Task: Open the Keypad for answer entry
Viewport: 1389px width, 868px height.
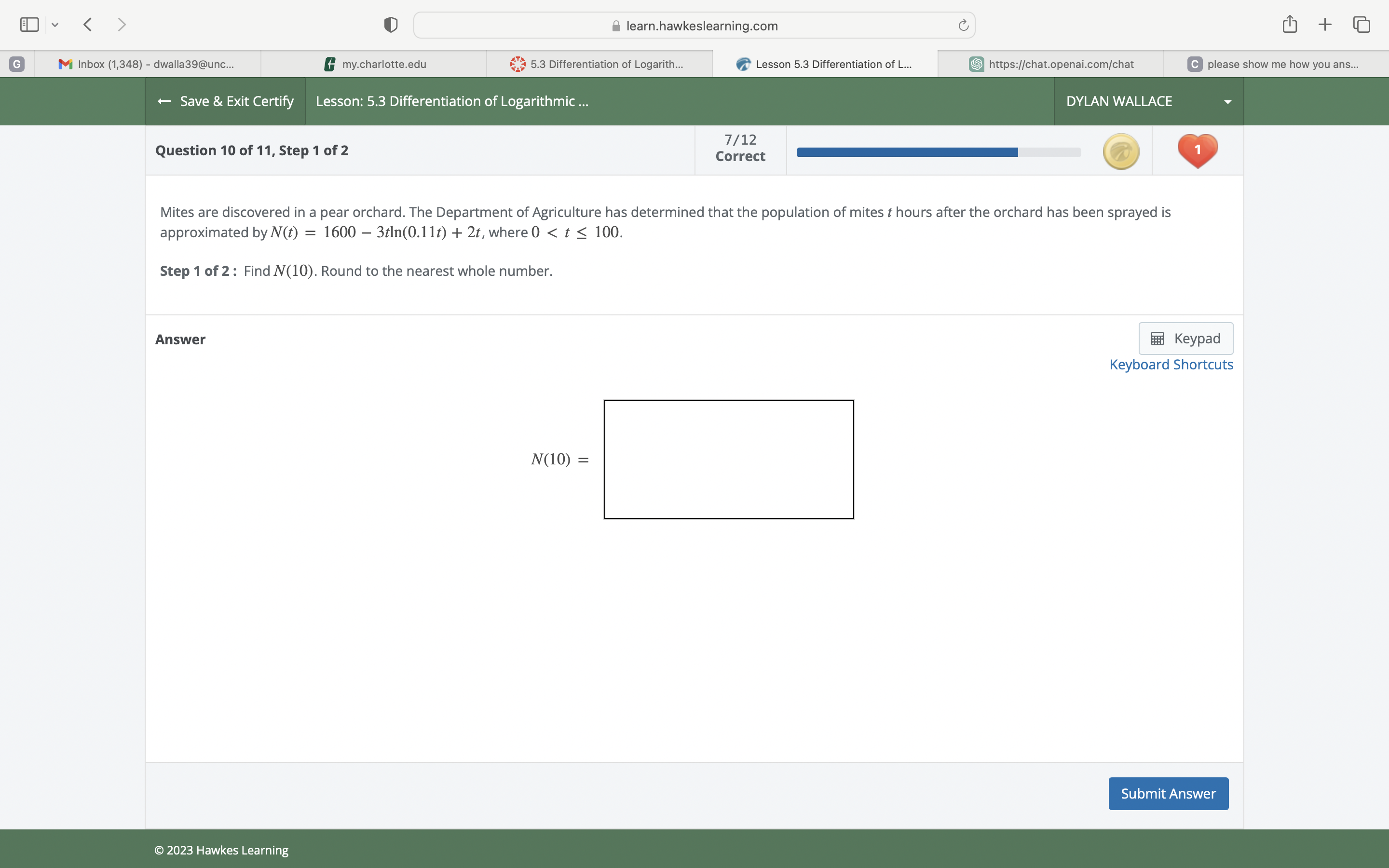Action: tap(1185, 338)
